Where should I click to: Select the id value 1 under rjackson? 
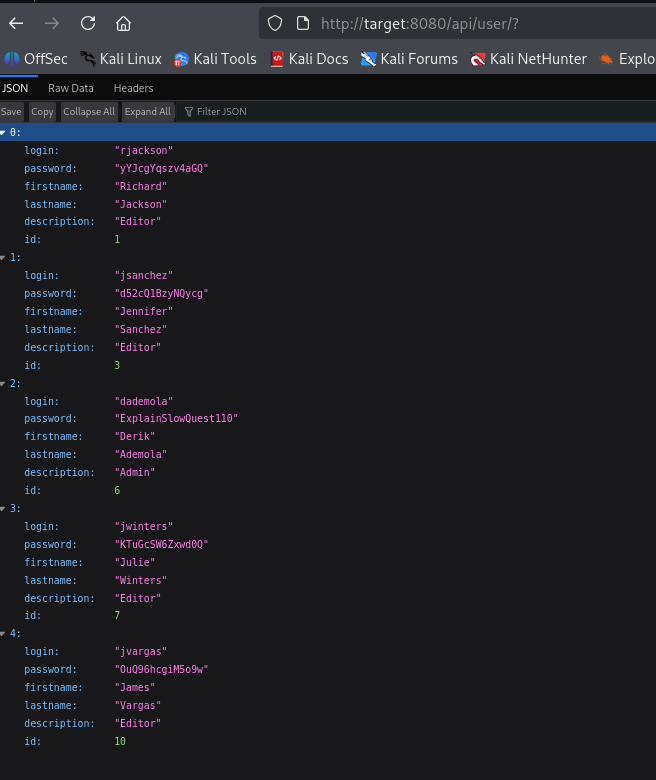pos(117,239)
